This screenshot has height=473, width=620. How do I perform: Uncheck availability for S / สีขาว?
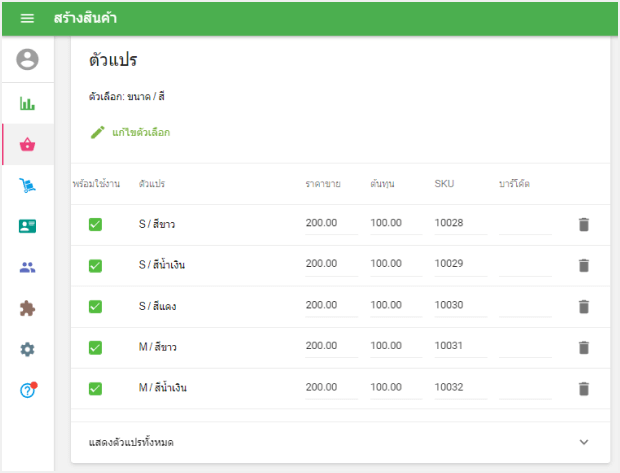click(x=95, y=224)
